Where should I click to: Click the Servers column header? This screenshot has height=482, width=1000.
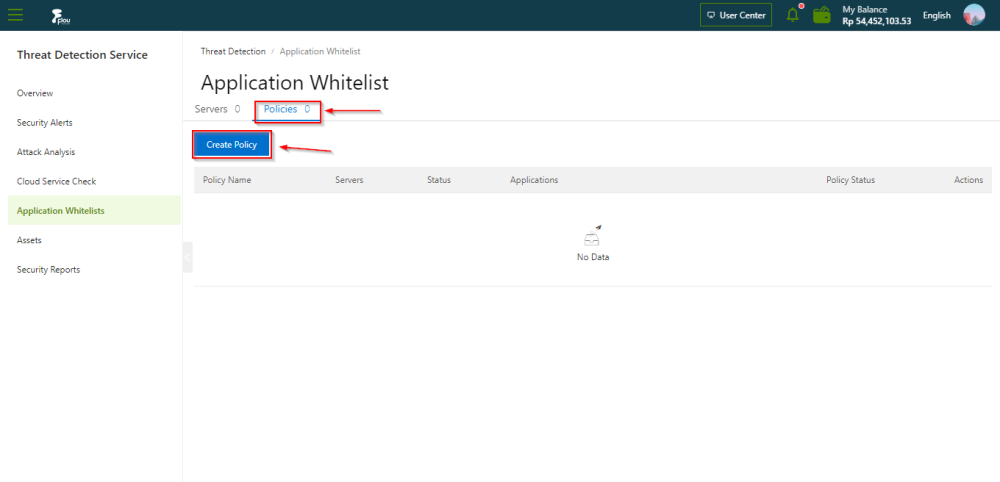pos(349,180)
